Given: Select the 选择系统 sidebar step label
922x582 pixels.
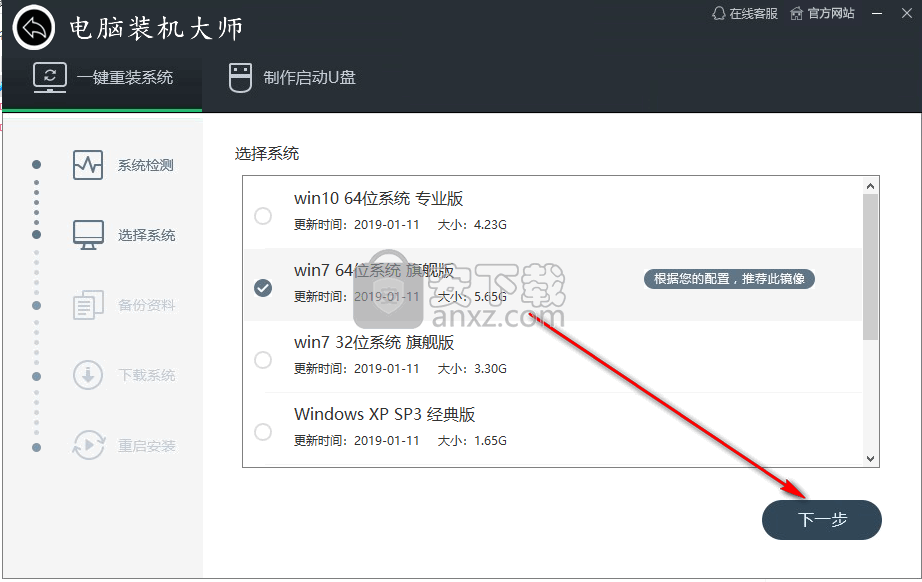Looking at the screenshot, I should 146,235.
